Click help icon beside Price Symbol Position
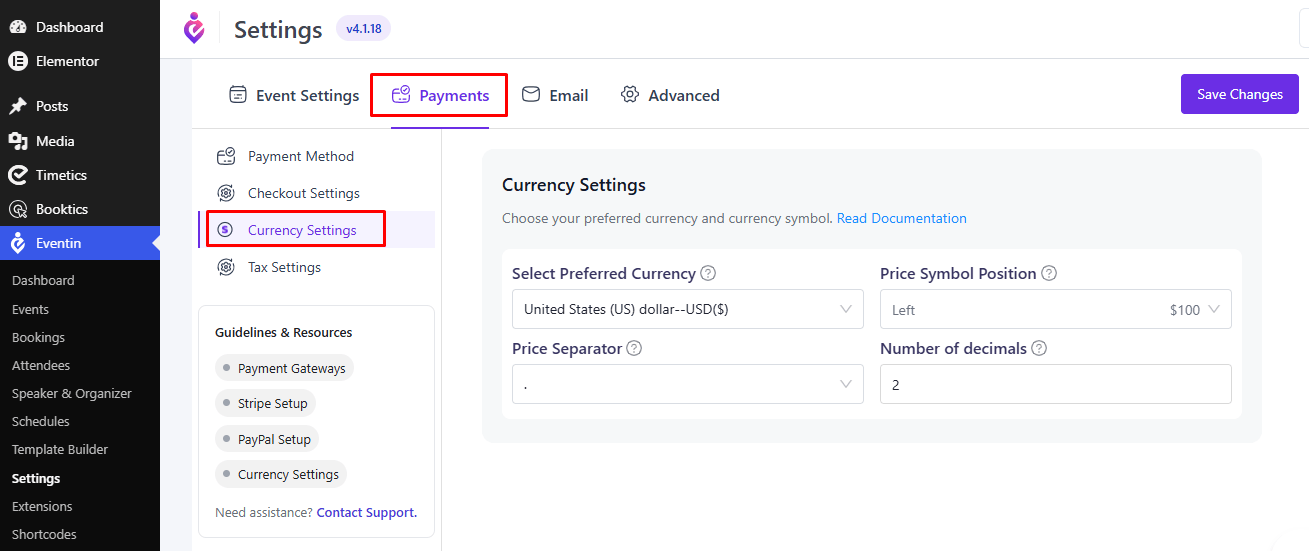This screenshot has width=1309, height=551. [1049, 274]
